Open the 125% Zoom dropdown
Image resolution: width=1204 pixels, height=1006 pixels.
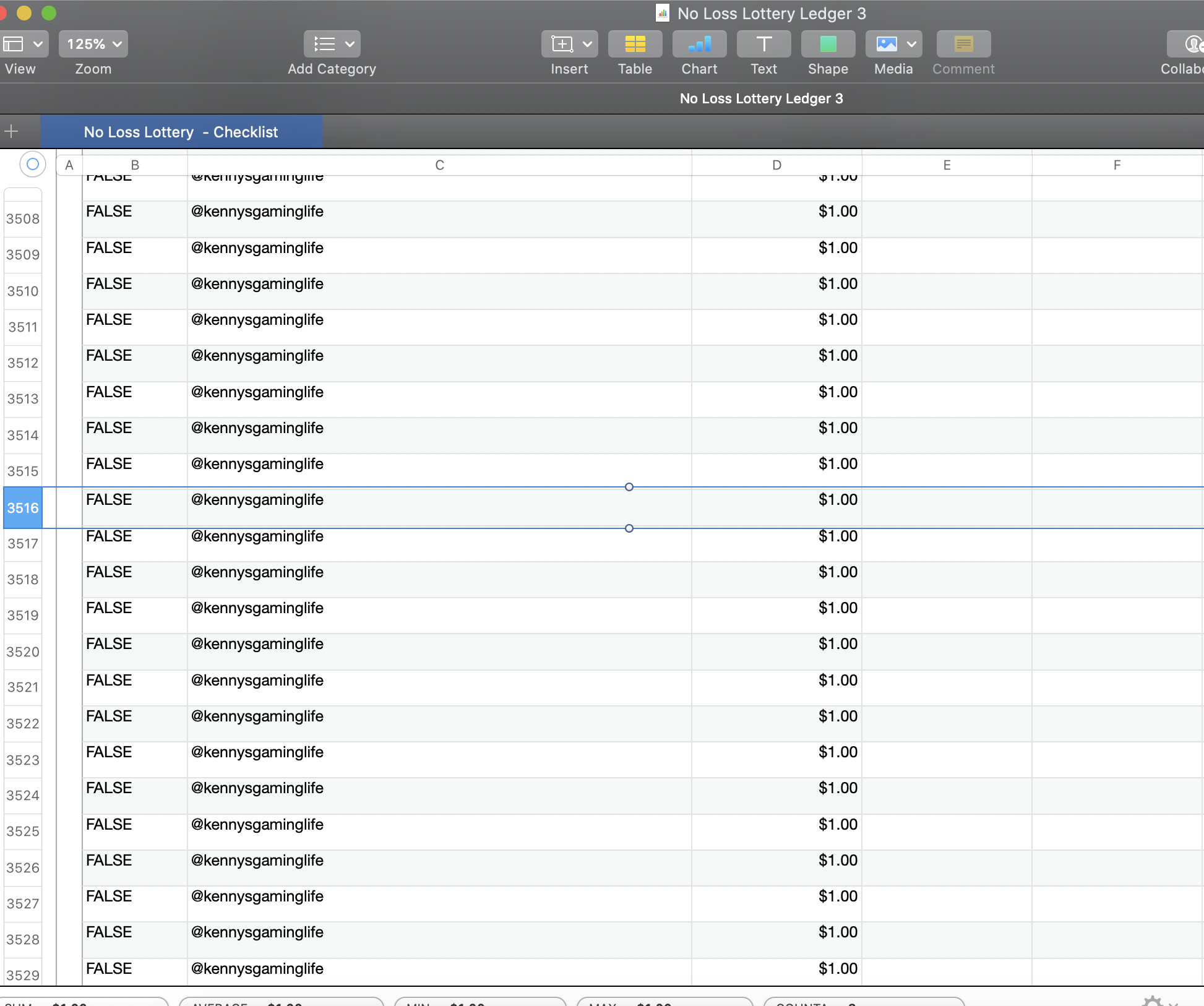pyautogui.click(x=93, y=44)
